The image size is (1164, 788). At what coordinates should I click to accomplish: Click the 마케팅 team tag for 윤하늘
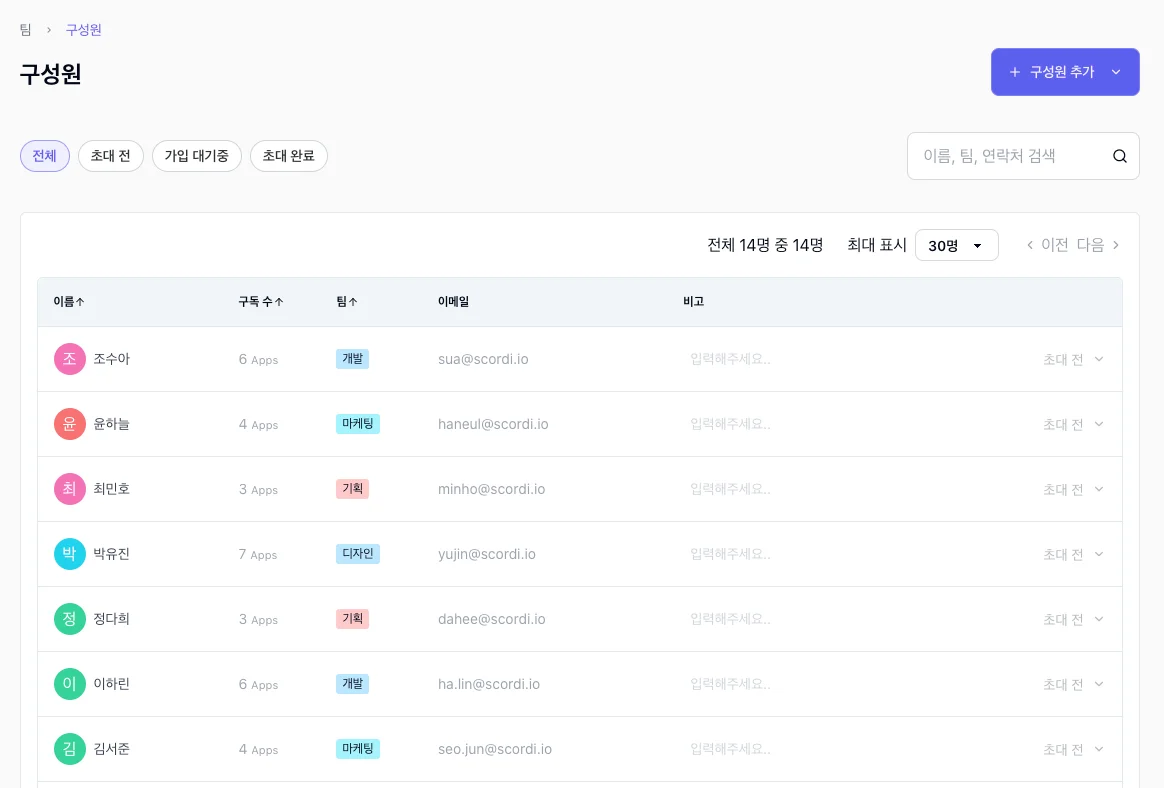click(358, 423)
